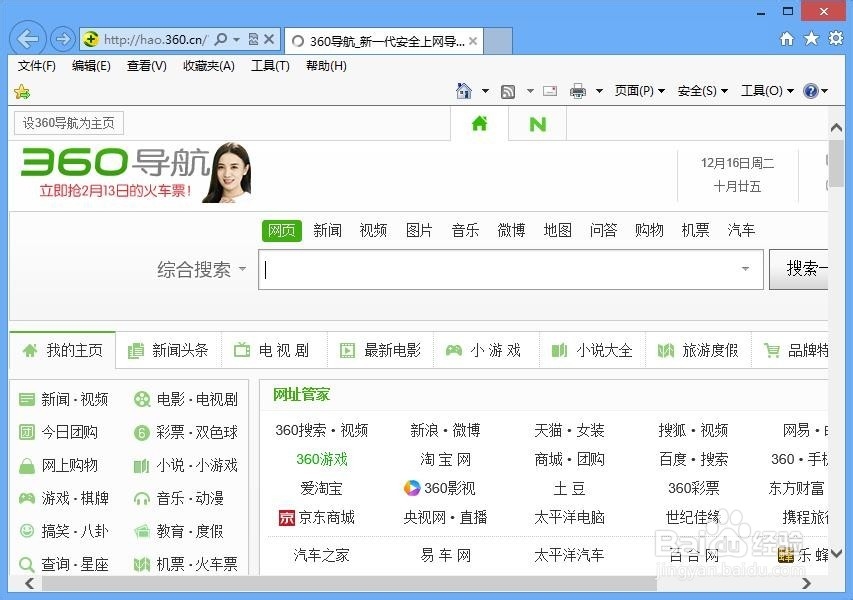Click the 360导航 logo

(115, 162)
